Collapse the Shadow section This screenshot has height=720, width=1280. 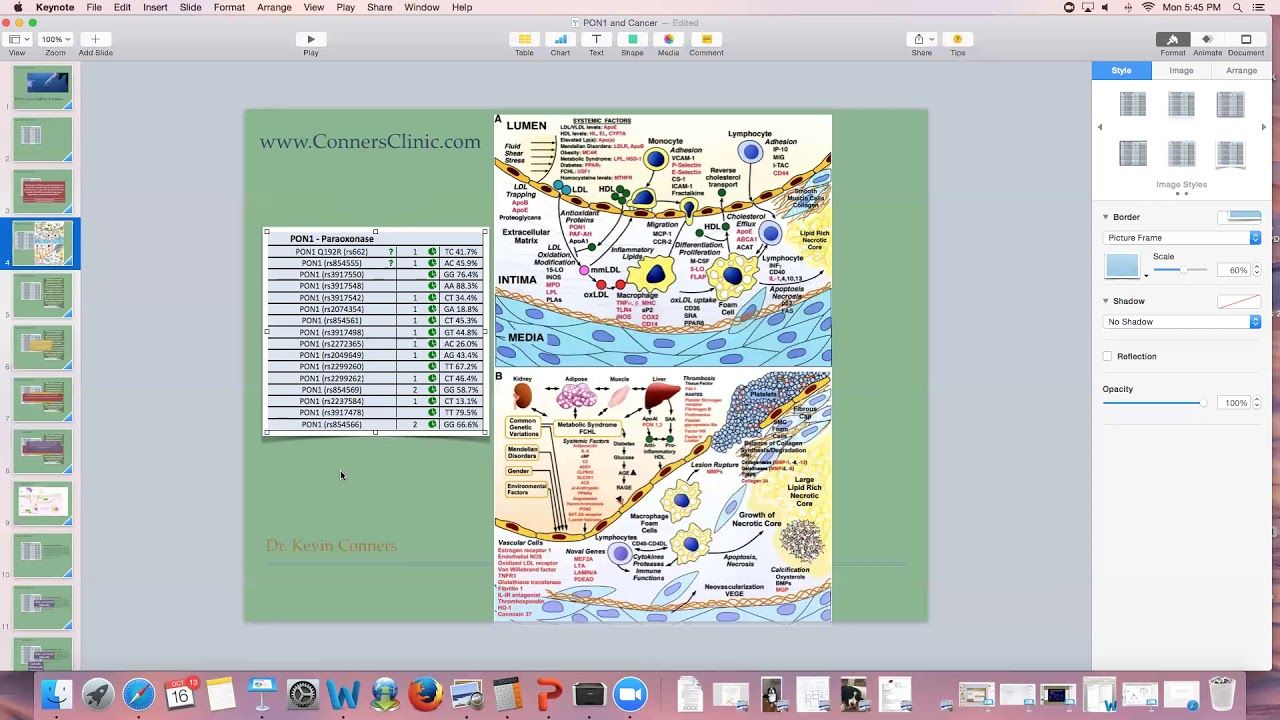[1106, 301]
